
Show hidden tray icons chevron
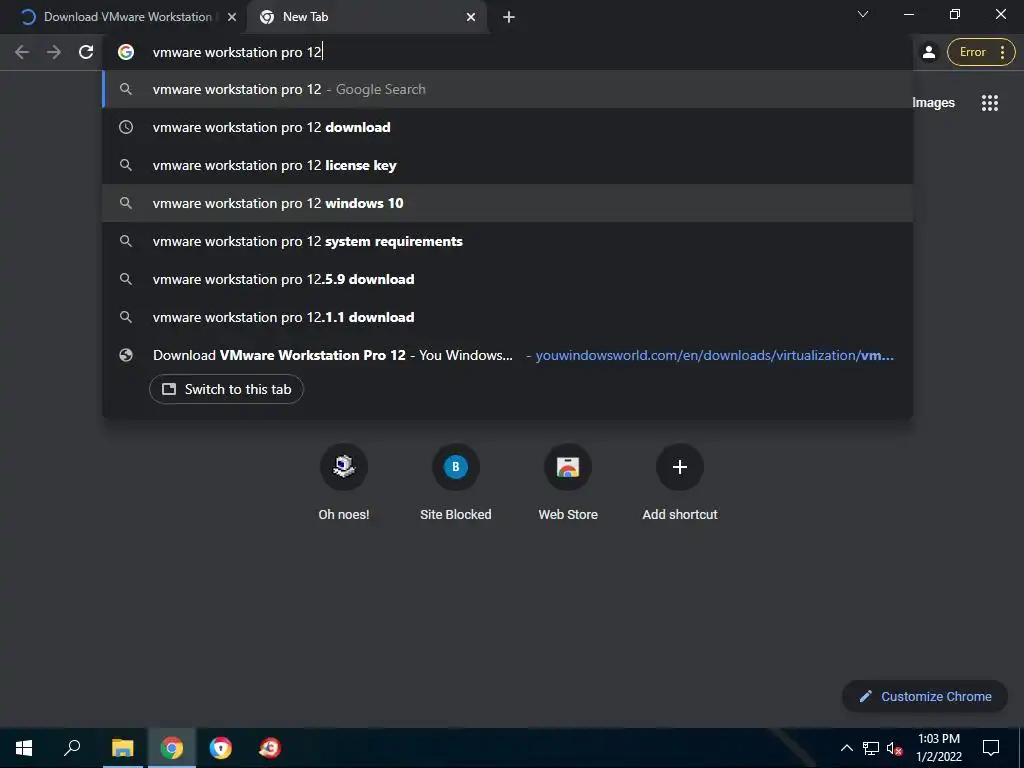pyautogui.click(x=846, y=748)
